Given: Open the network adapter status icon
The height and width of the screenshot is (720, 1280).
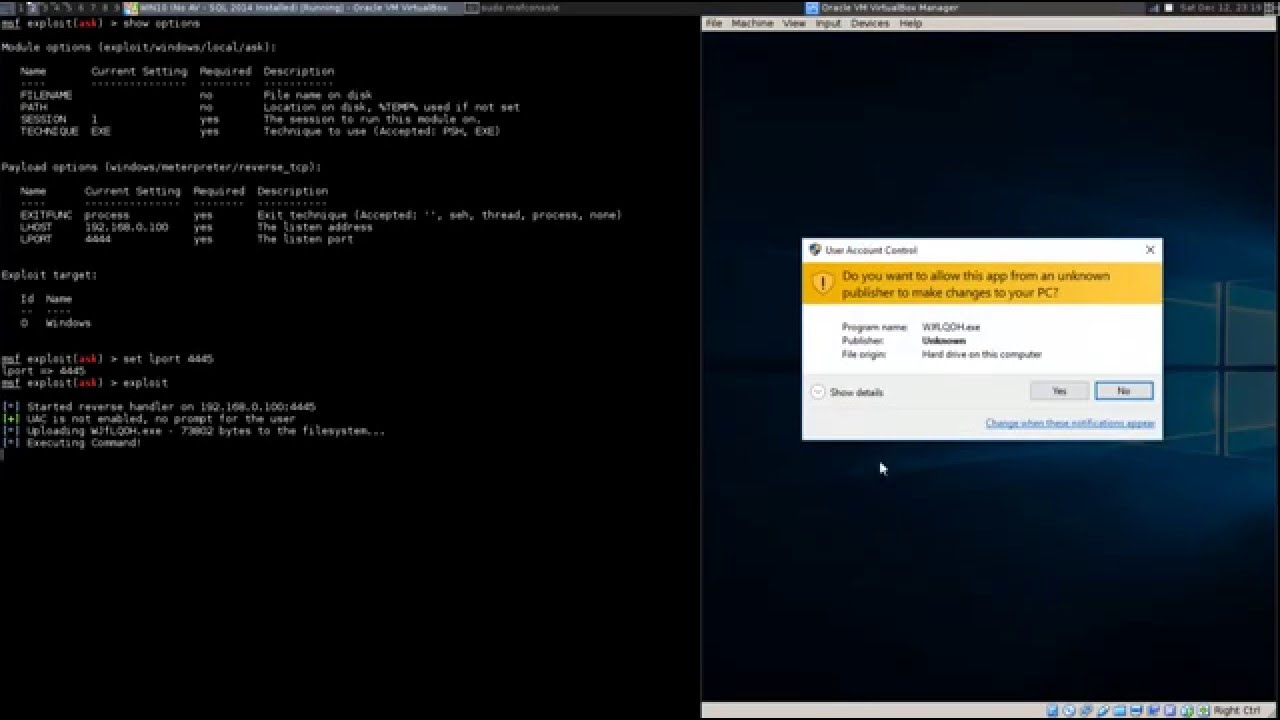Looking at the screenshot, I should point(1086,710).
